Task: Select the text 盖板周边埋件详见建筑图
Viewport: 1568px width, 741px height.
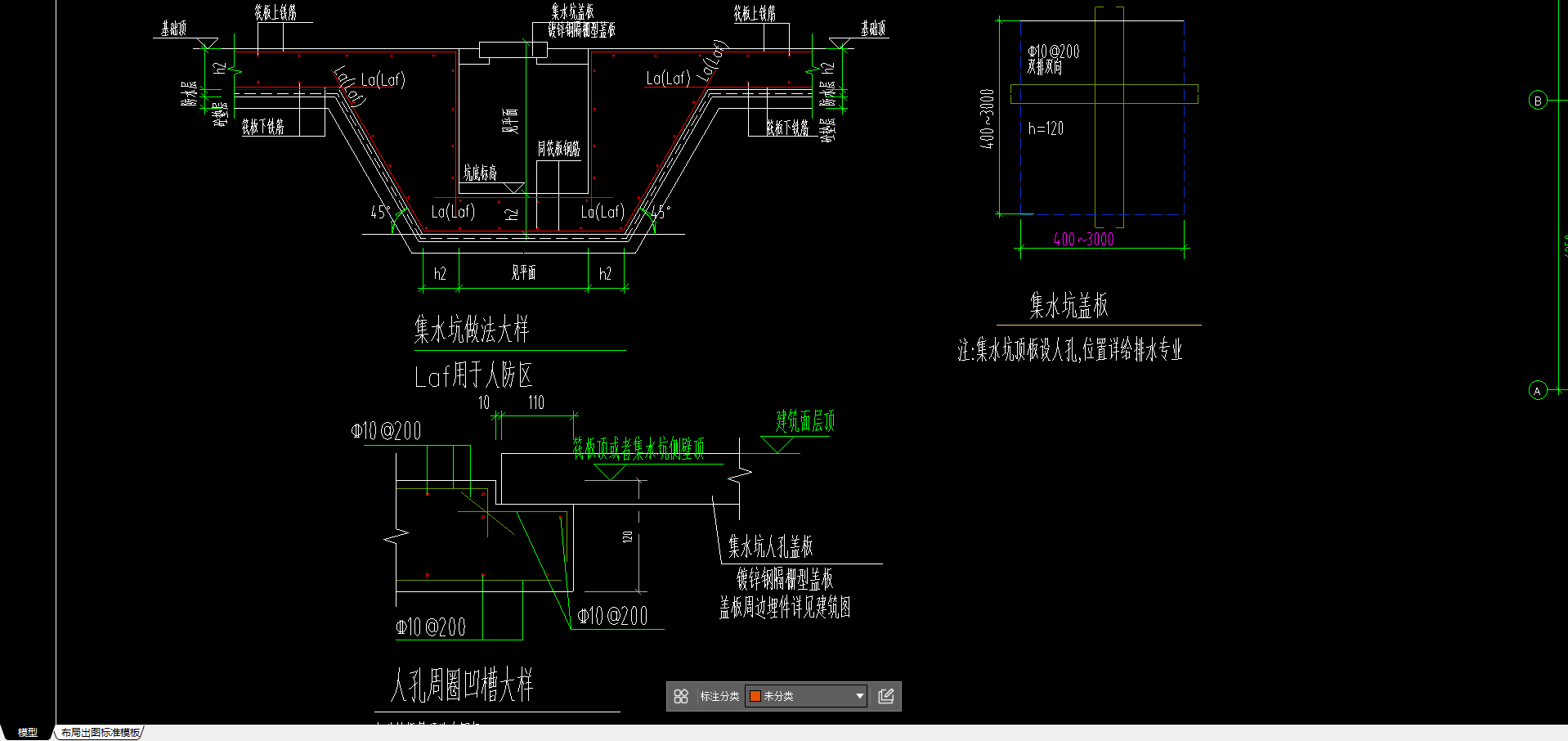Action: pyautogui.click(x=785, y=607)
